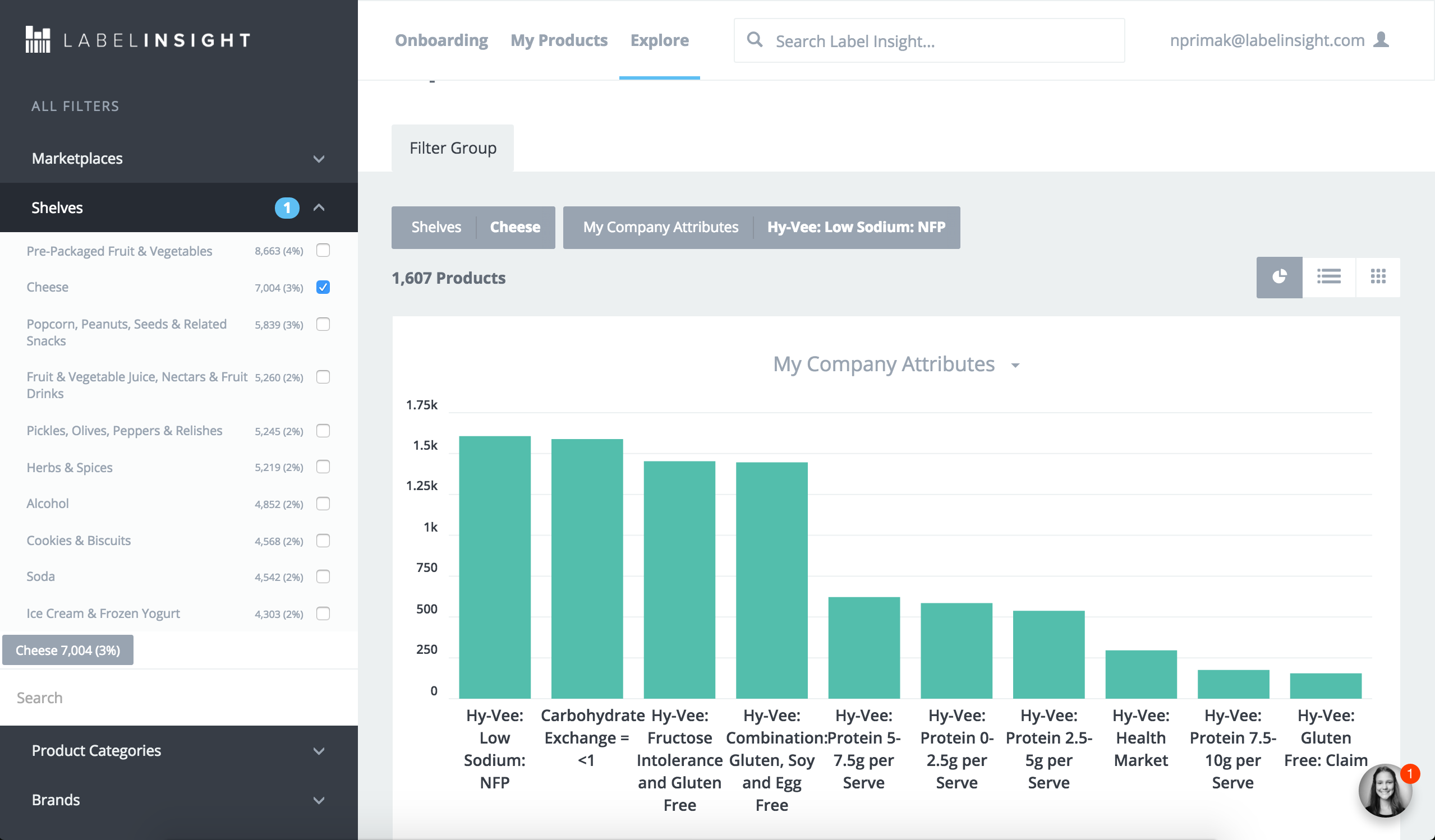The image size is (1435, 840).
Task: Click the 1,607 Products count text
Action: coord(449,278)
